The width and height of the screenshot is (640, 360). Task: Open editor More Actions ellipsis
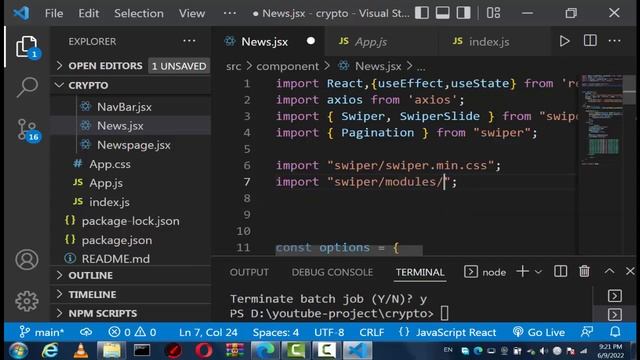click(614, 41)
